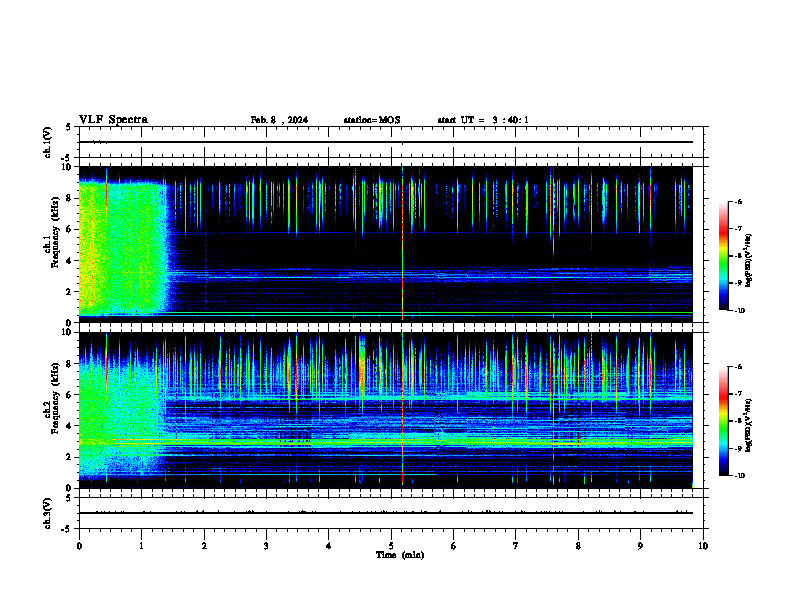The height and width of the screenshot is (612, 792).
Task: Select the "start UT = 3:40:1" text
Action: [x=483, y=120]
